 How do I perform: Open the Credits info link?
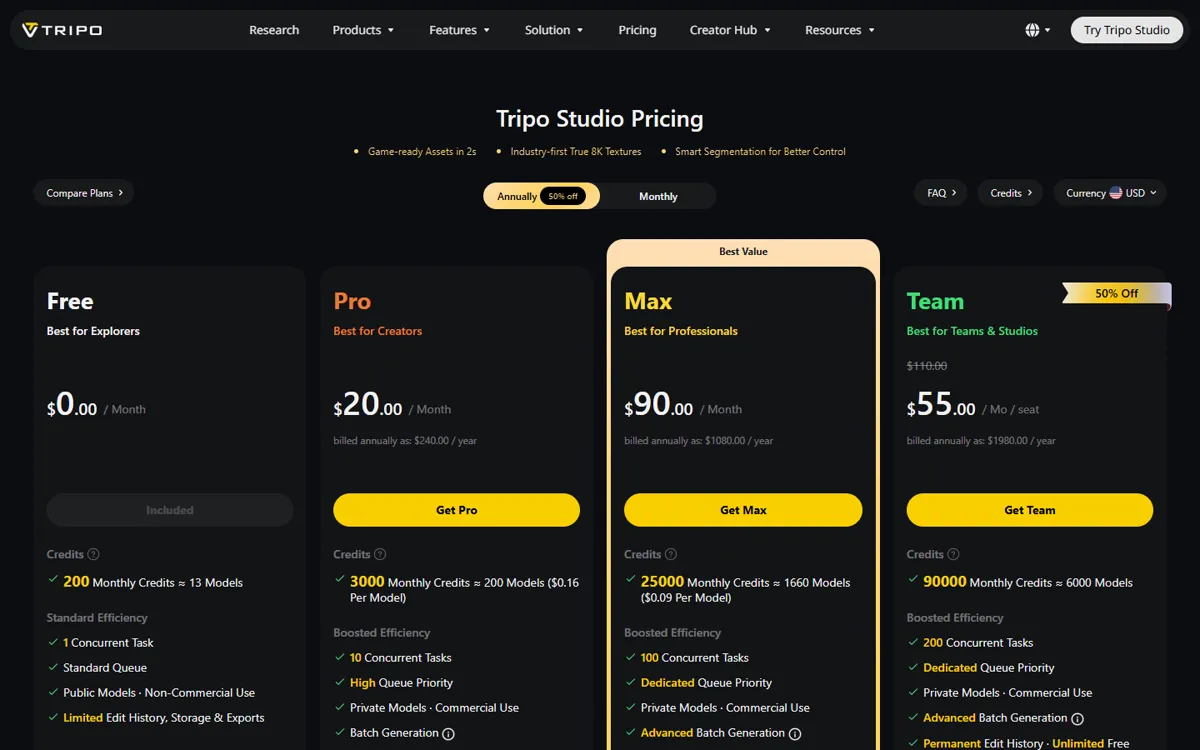click(1011, 193)
